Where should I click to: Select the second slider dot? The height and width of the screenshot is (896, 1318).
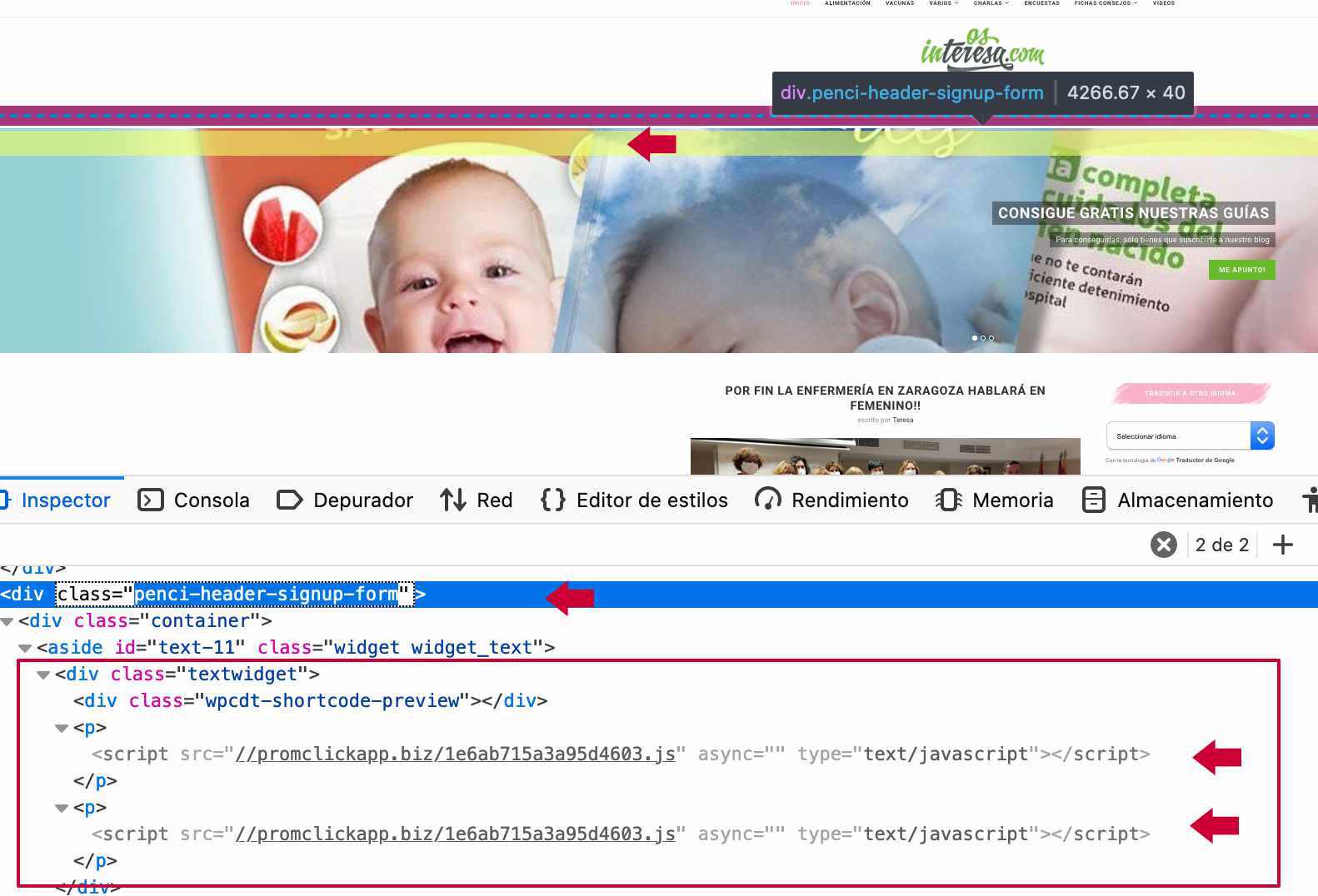tap(983, 338)
